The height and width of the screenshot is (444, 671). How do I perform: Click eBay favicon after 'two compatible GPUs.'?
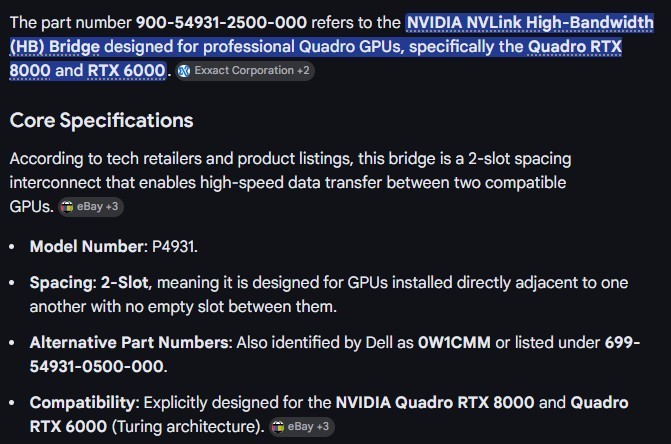(67, 207)
